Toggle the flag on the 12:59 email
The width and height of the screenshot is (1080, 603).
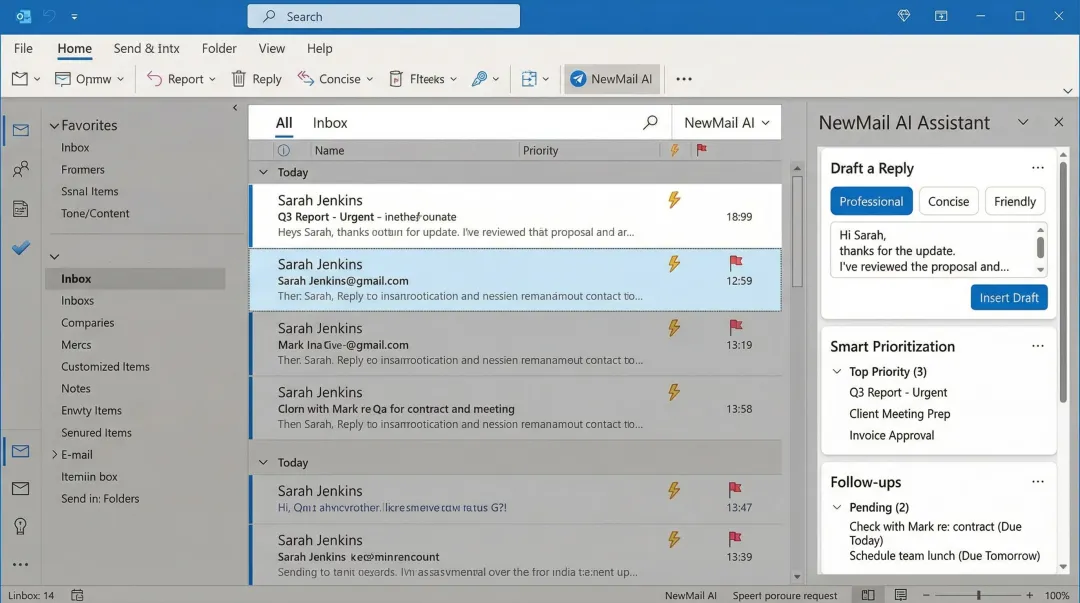click(737, 263)
